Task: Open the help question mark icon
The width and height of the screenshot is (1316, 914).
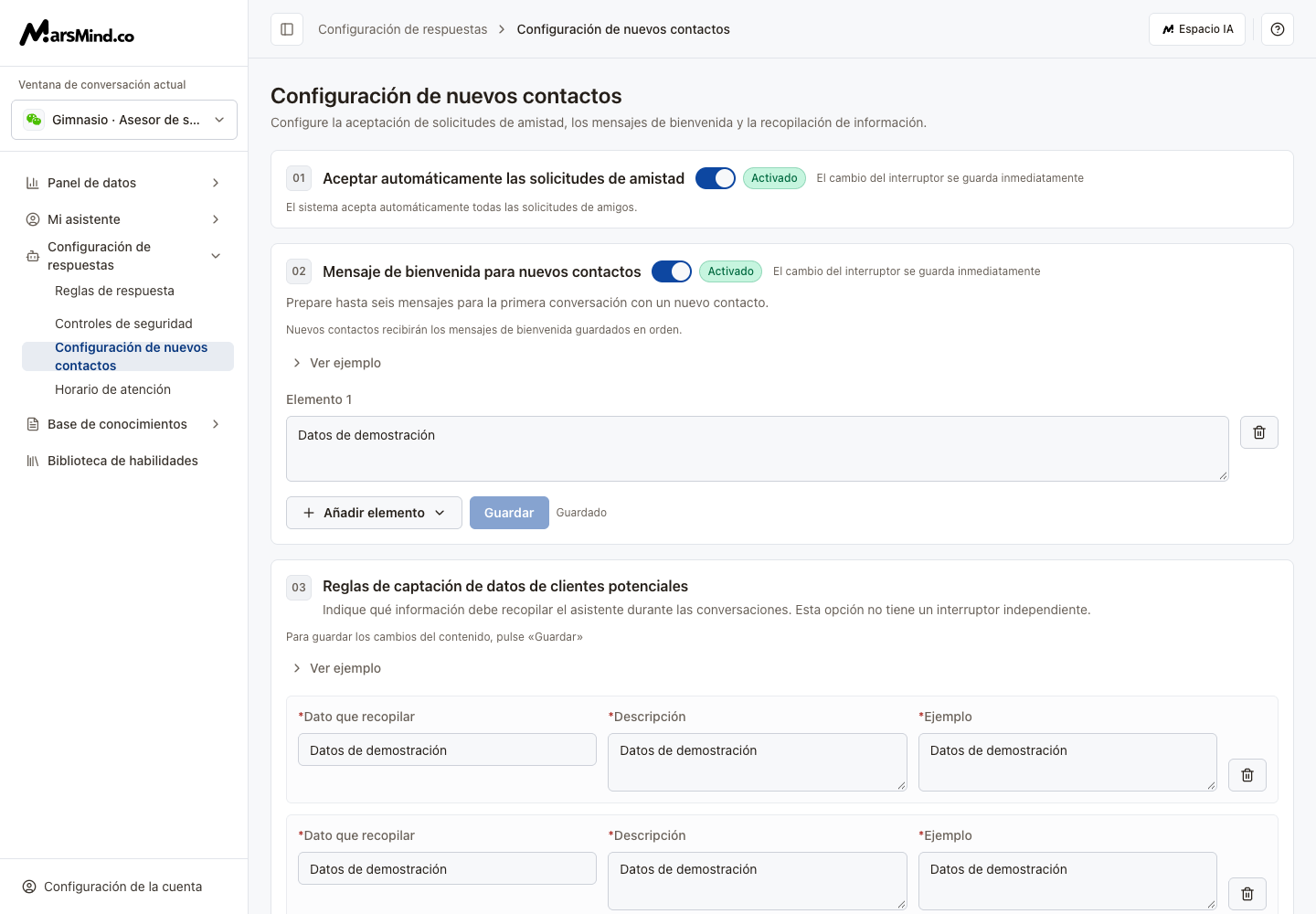Action: point(1278,29)
